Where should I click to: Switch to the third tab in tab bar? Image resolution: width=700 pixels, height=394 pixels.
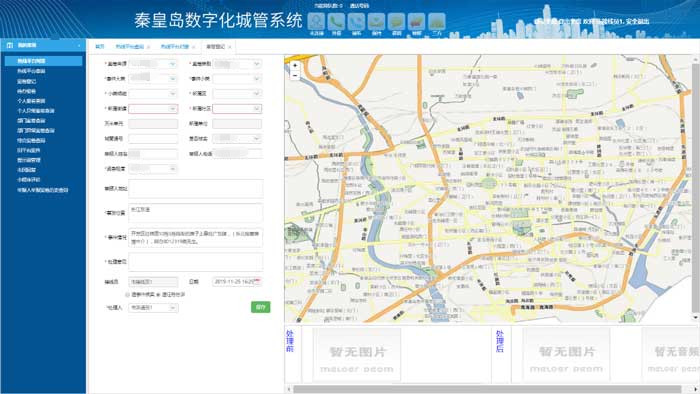pos(175,46)
